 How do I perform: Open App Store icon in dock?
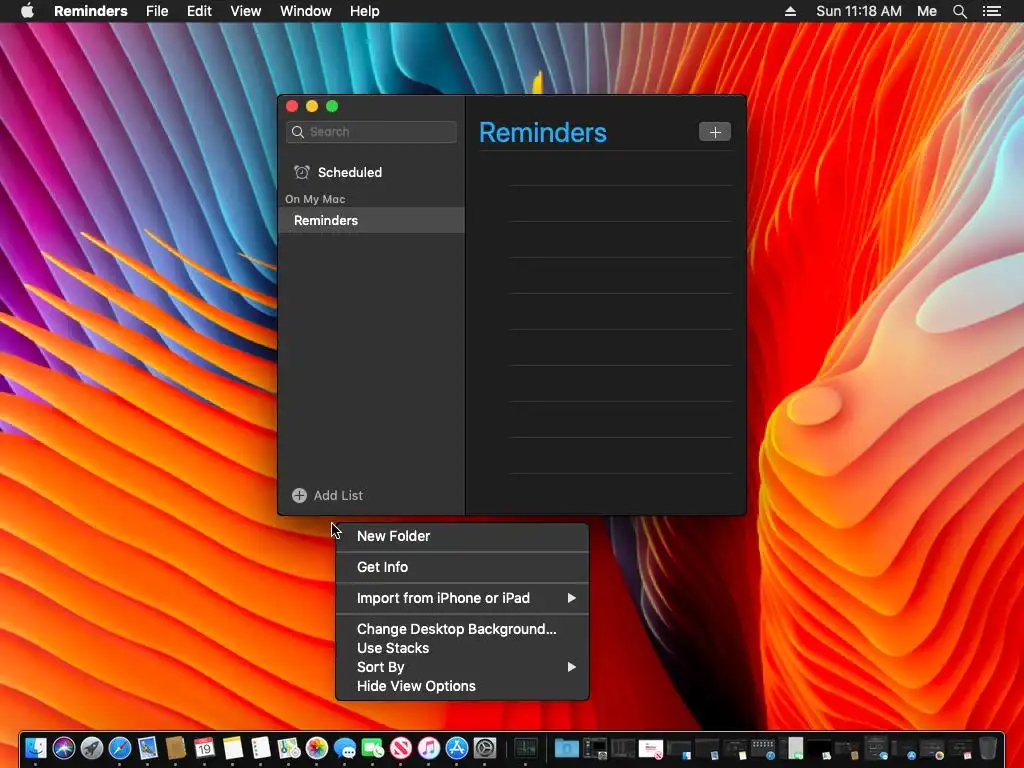click(457, 748)
